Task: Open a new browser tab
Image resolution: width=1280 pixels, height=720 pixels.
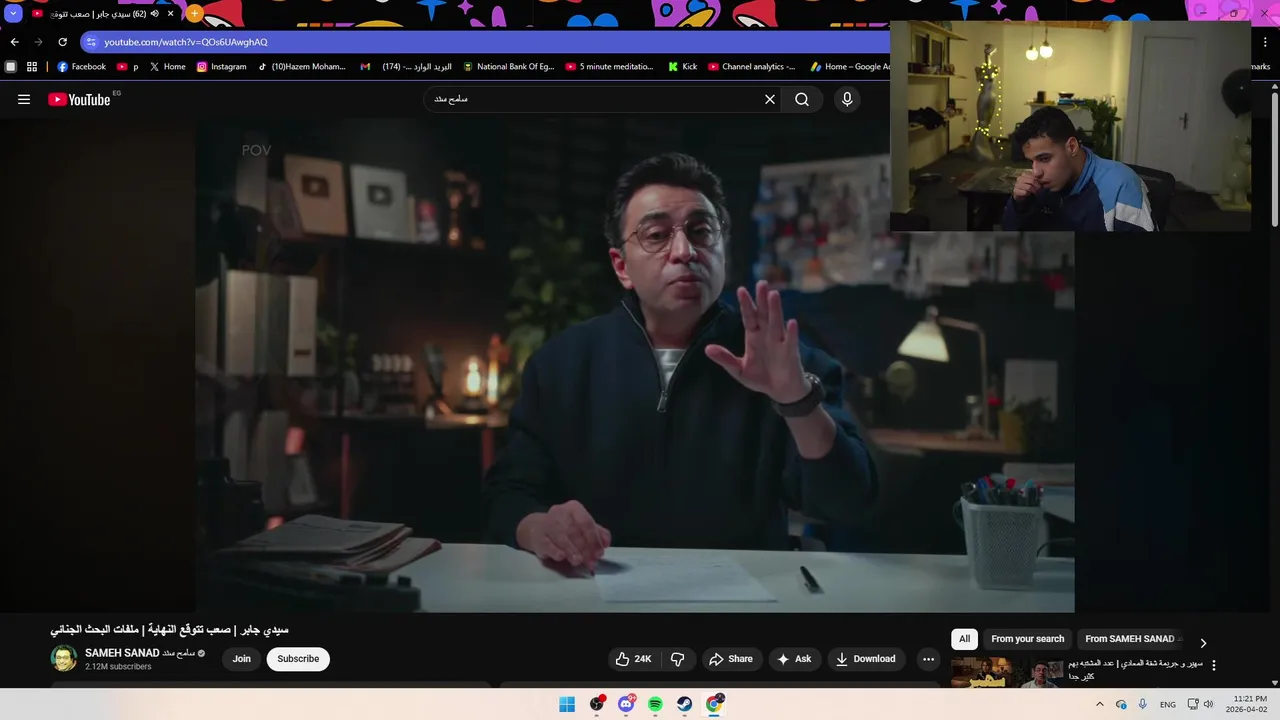Action: 195,14
